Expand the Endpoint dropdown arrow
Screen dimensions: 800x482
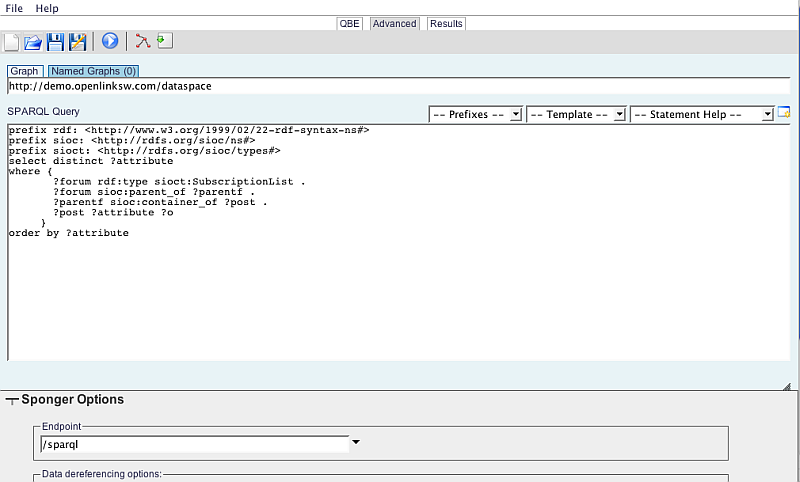pos(356,442)
